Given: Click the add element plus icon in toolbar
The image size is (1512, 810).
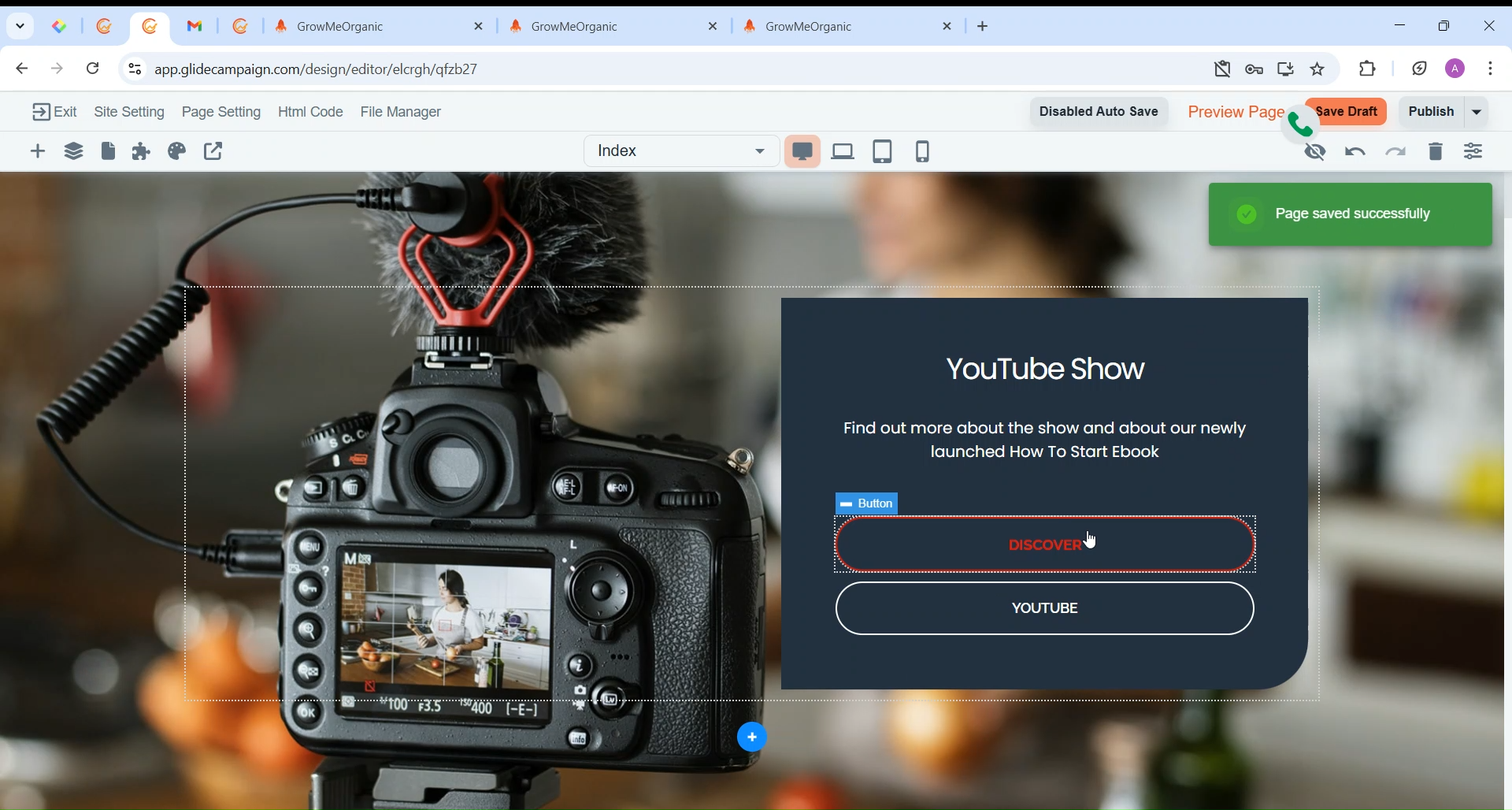Looking at the screenshot, I should coord(38,152).
